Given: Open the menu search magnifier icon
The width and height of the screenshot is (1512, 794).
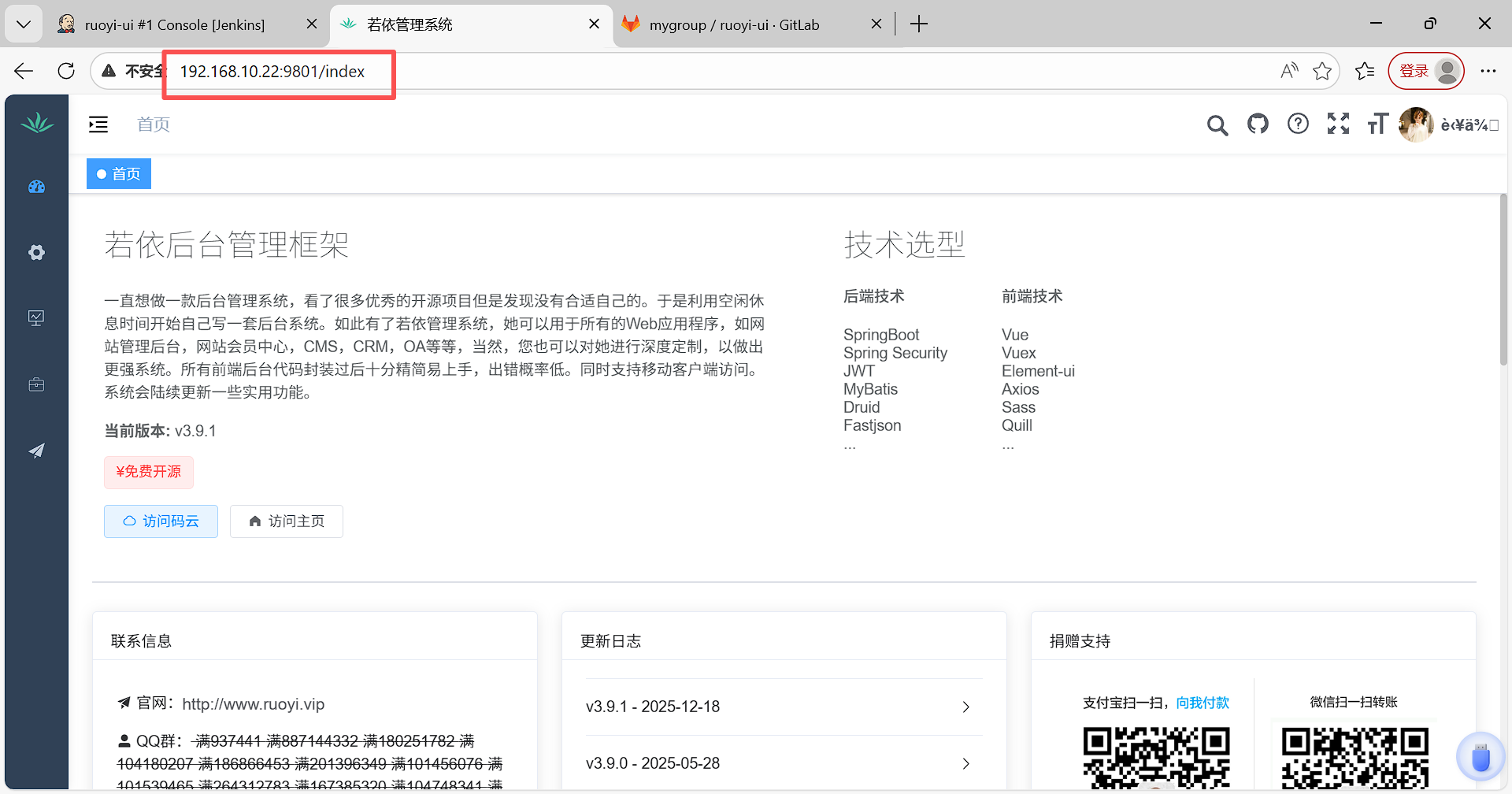Looking at the screenshot, I should [x=1217, y=125].
